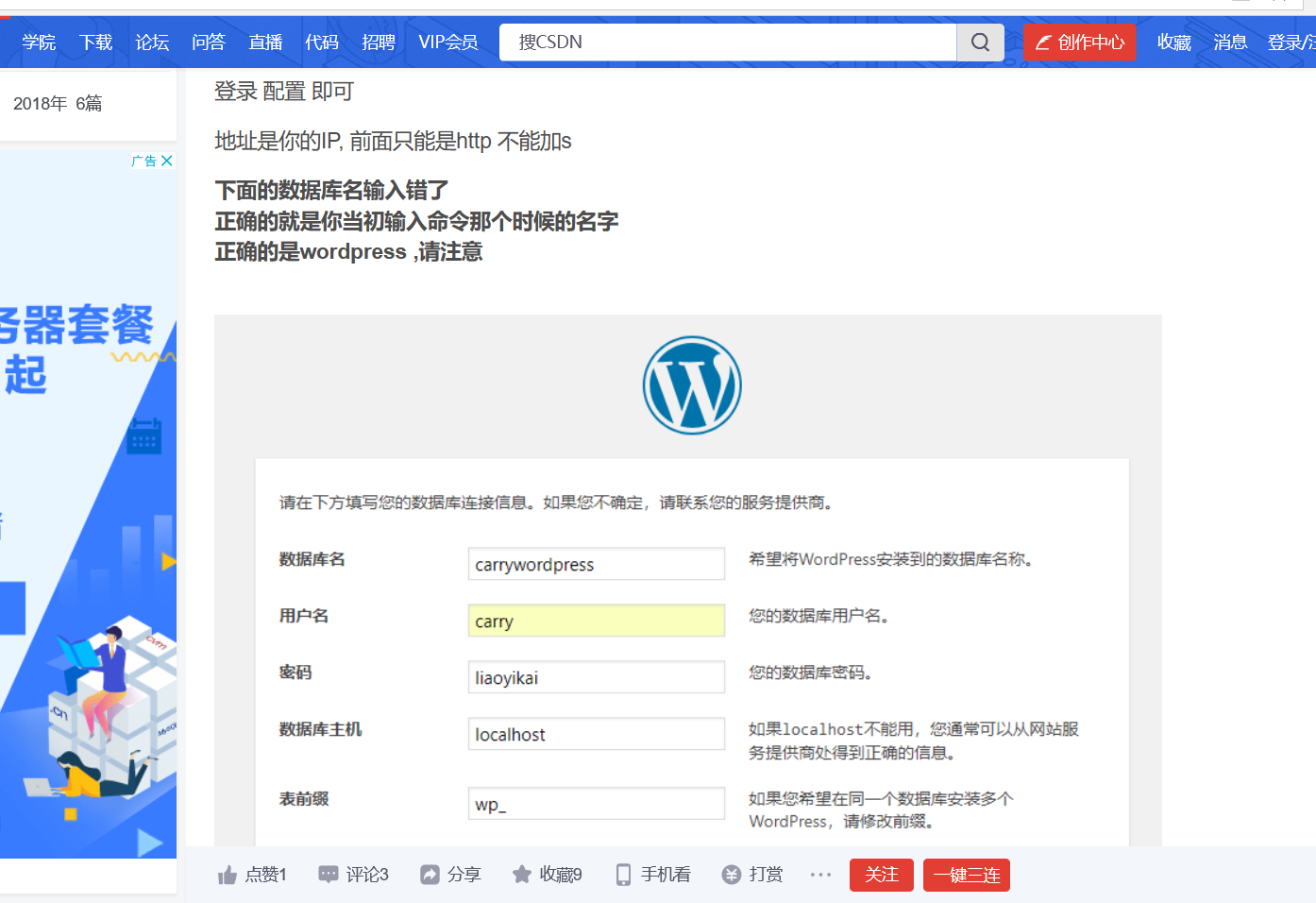This screenshot has height=903, width=1316.
Task: Click the text 正确的是wordpress ,请注意
Action: tap(348, 252)
